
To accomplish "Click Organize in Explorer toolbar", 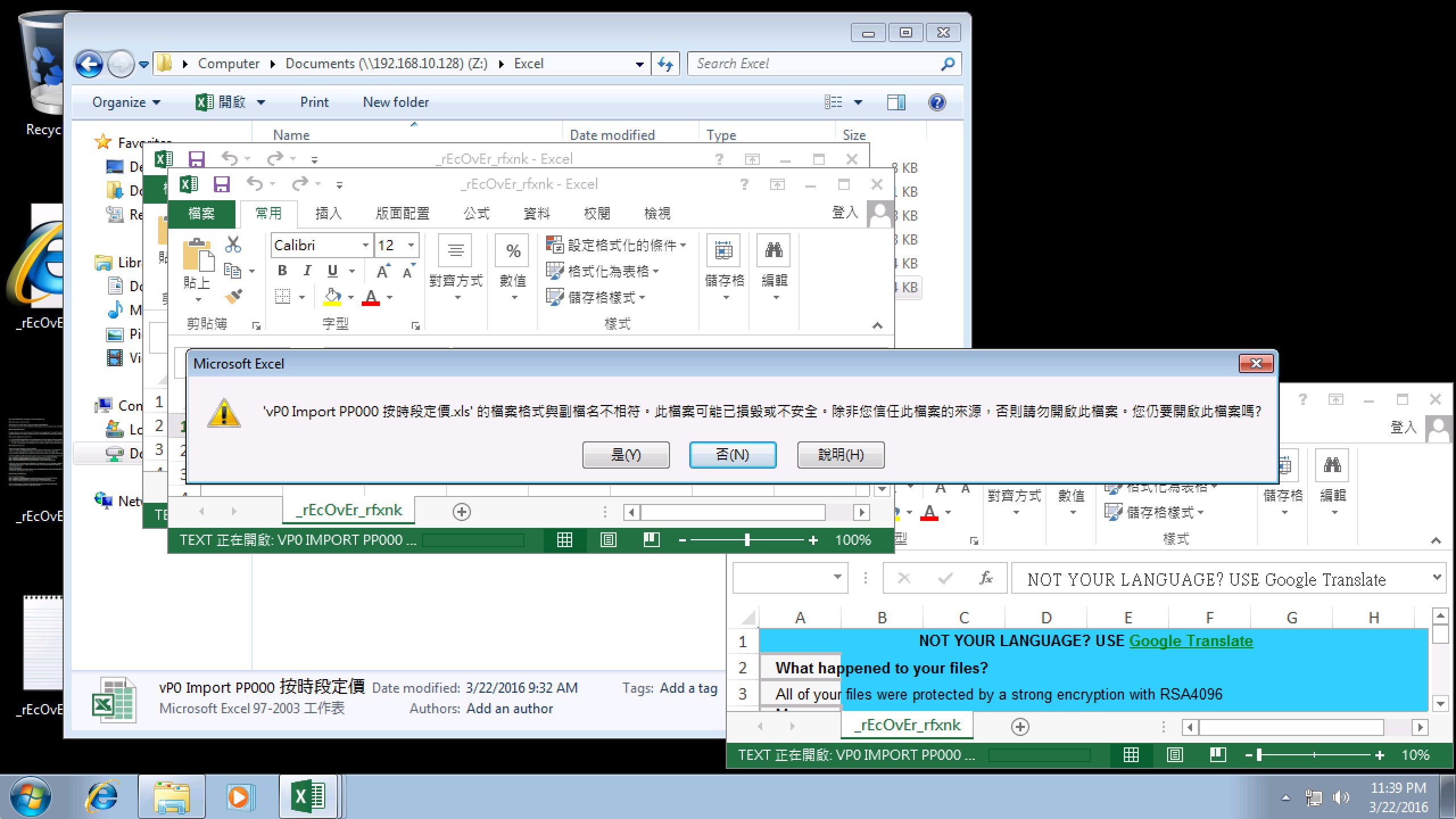I will [x=126, y=102].
